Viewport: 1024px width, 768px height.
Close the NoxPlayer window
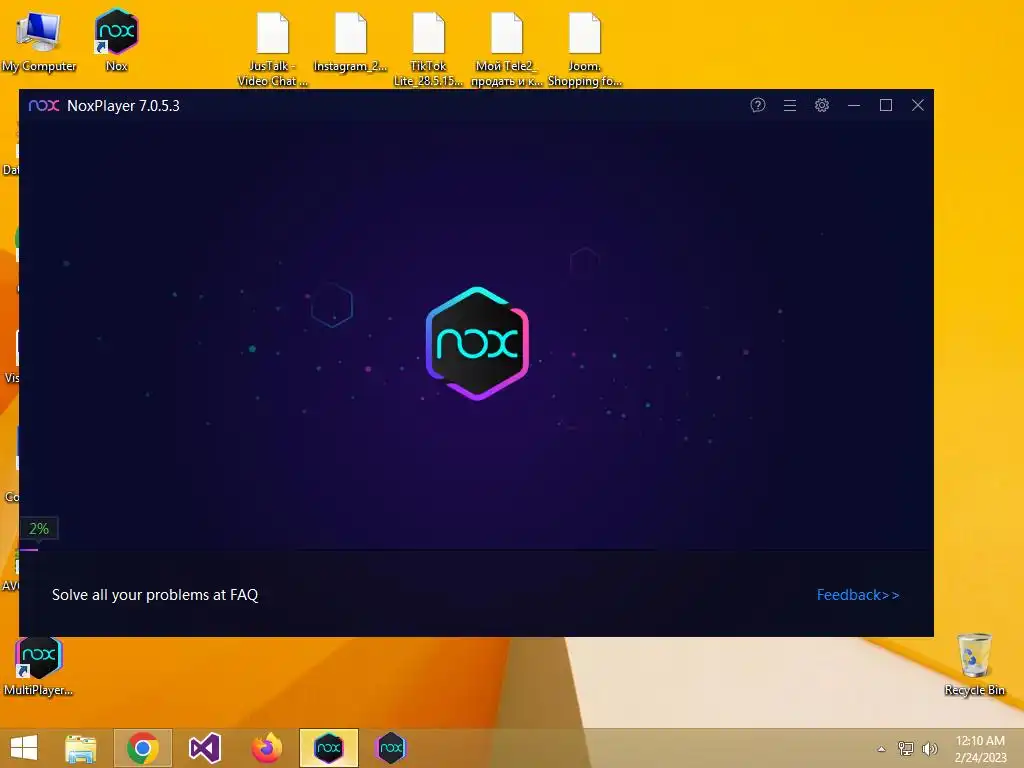tap(918, 105)
